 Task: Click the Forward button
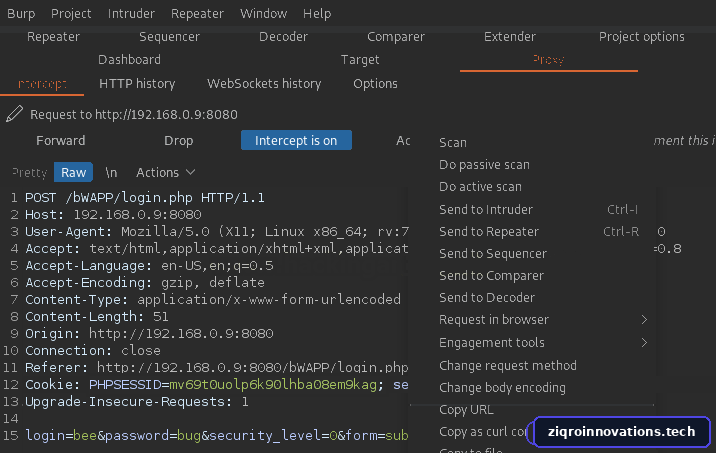click(61, 141)
